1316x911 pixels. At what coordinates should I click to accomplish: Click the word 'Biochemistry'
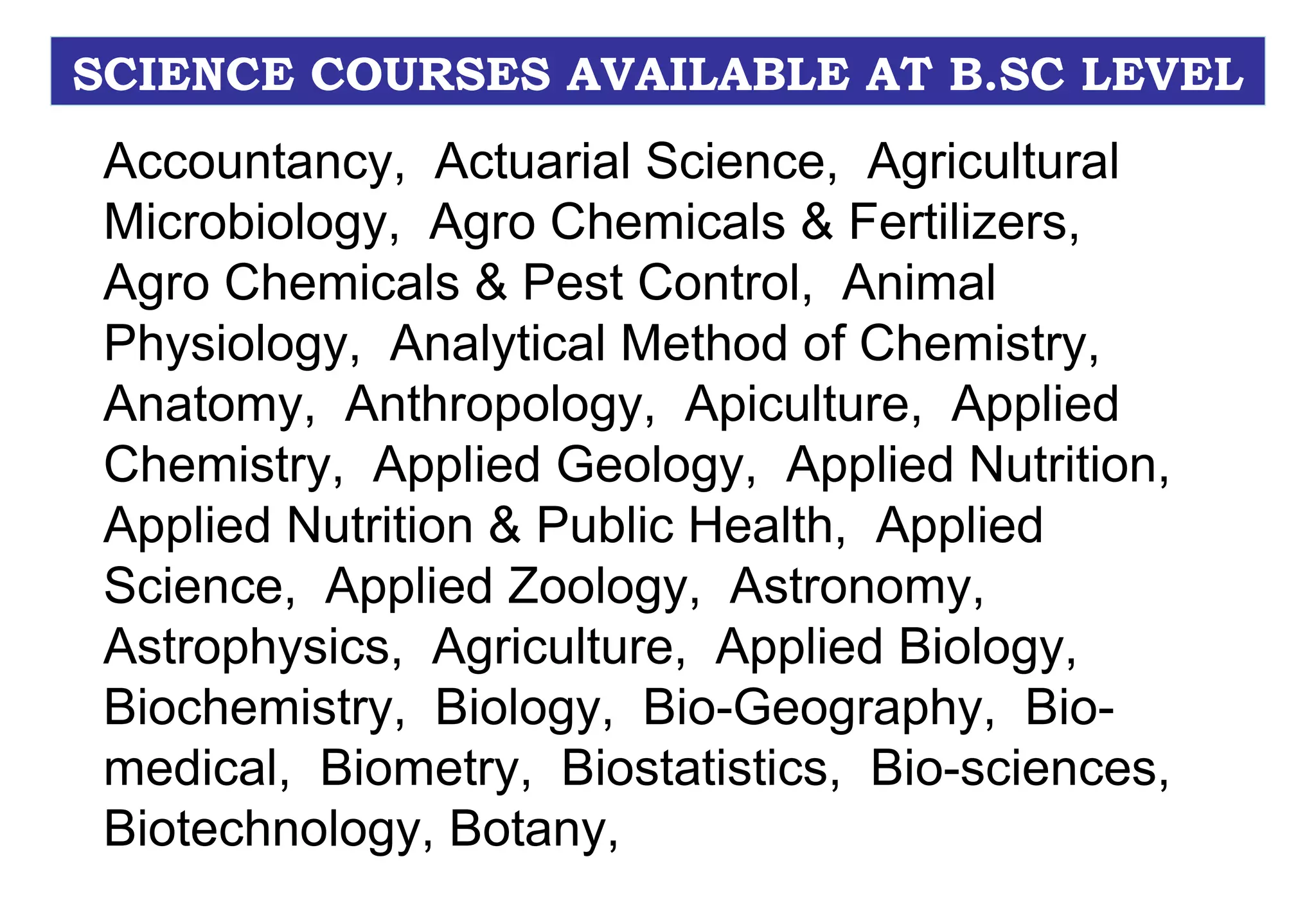click(249, 708)
